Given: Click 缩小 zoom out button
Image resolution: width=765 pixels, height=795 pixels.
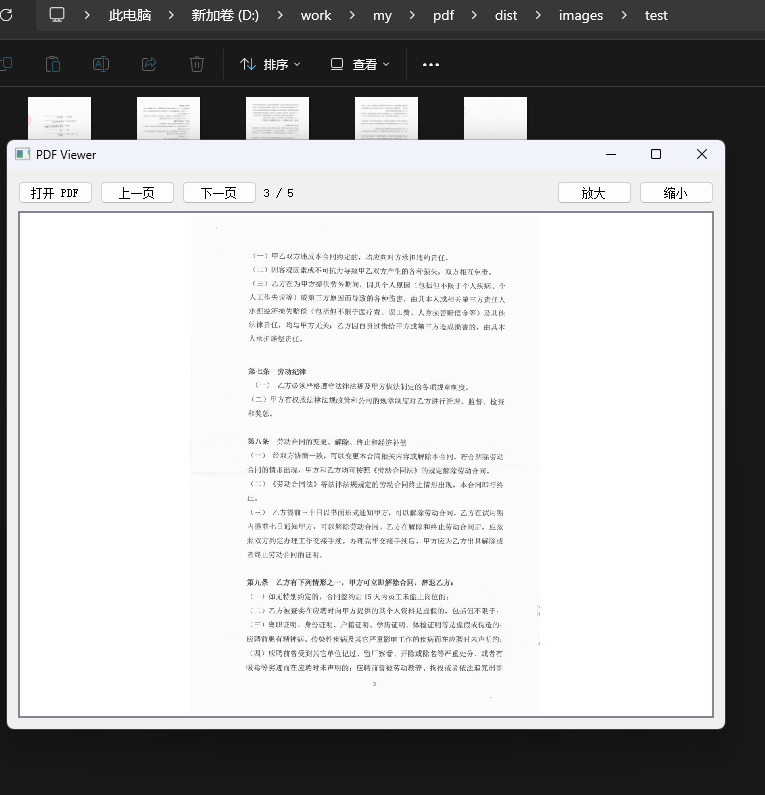Looking at the screenshot, I should coord(676,193).
